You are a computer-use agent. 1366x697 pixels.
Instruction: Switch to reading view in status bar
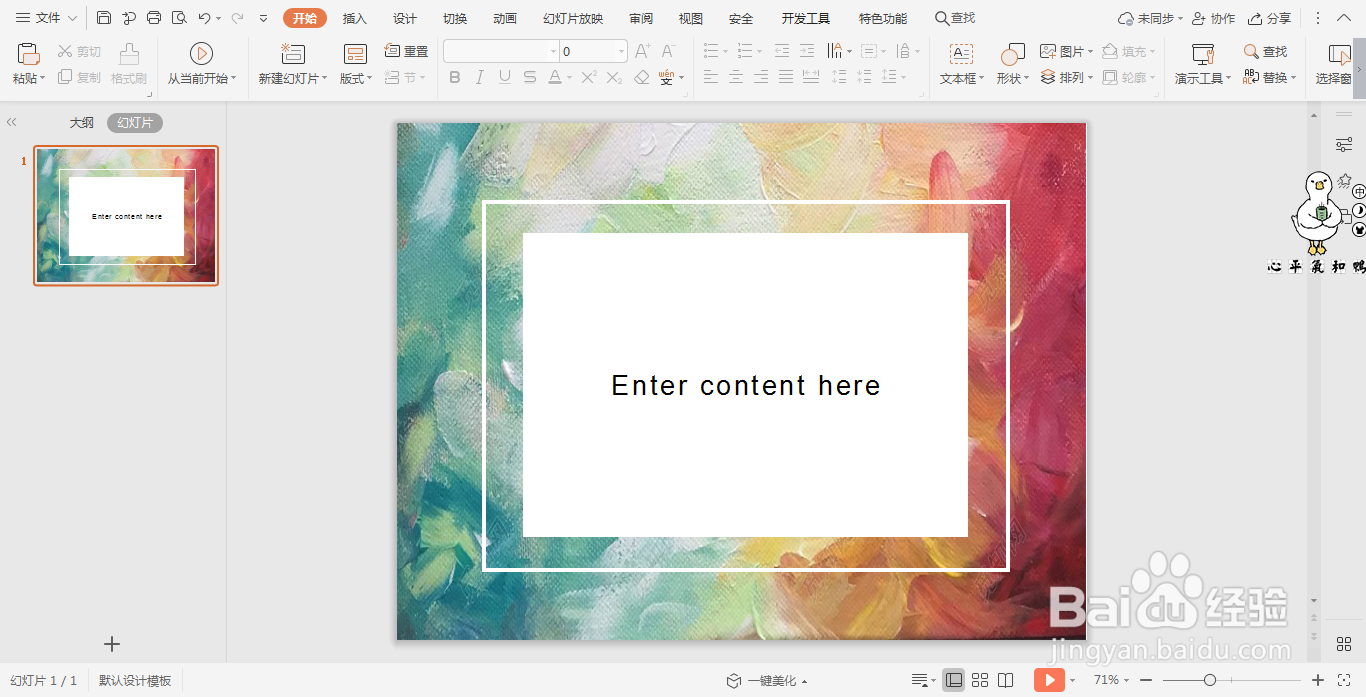(1006, 680)
